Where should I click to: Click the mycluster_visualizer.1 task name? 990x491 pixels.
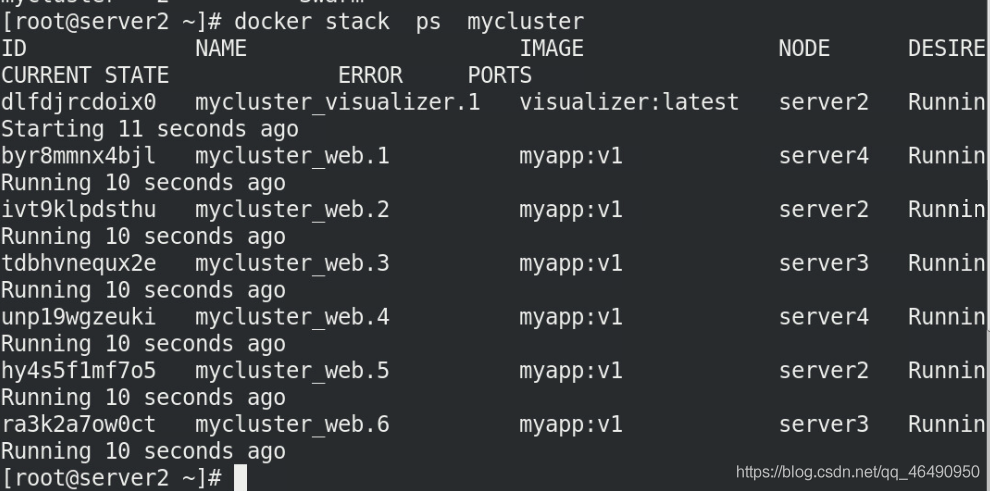pos(338,102)
